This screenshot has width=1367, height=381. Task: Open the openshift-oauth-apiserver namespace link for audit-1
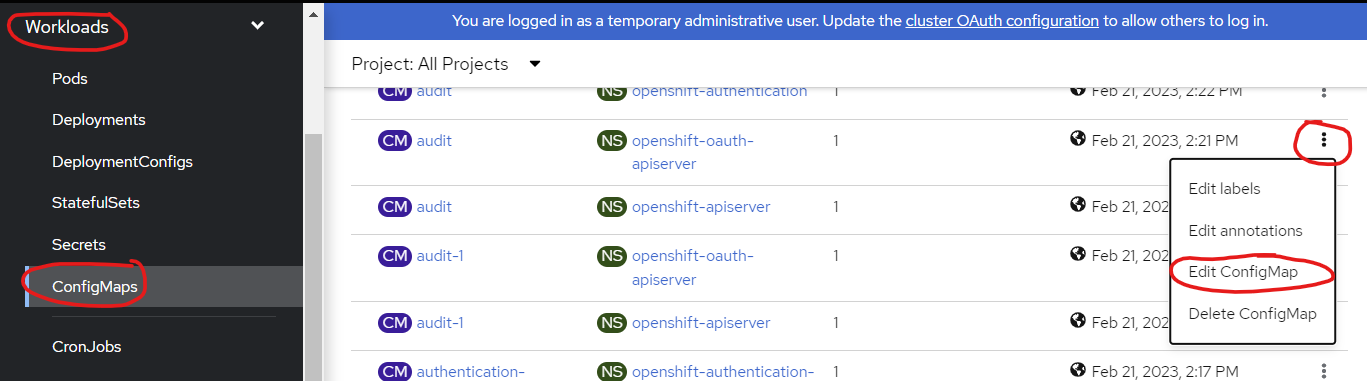(693, 268)
